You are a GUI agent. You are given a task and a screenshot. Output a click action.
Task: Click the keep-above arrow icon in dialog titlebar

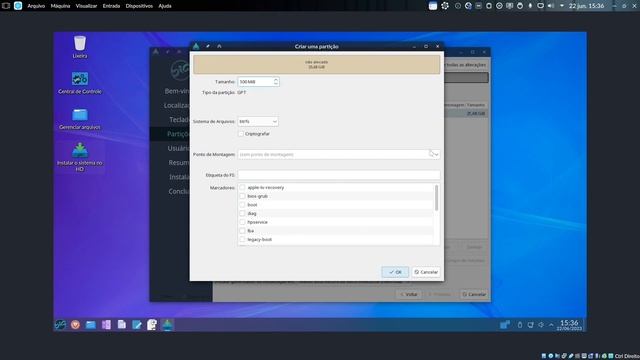point(219,46)
